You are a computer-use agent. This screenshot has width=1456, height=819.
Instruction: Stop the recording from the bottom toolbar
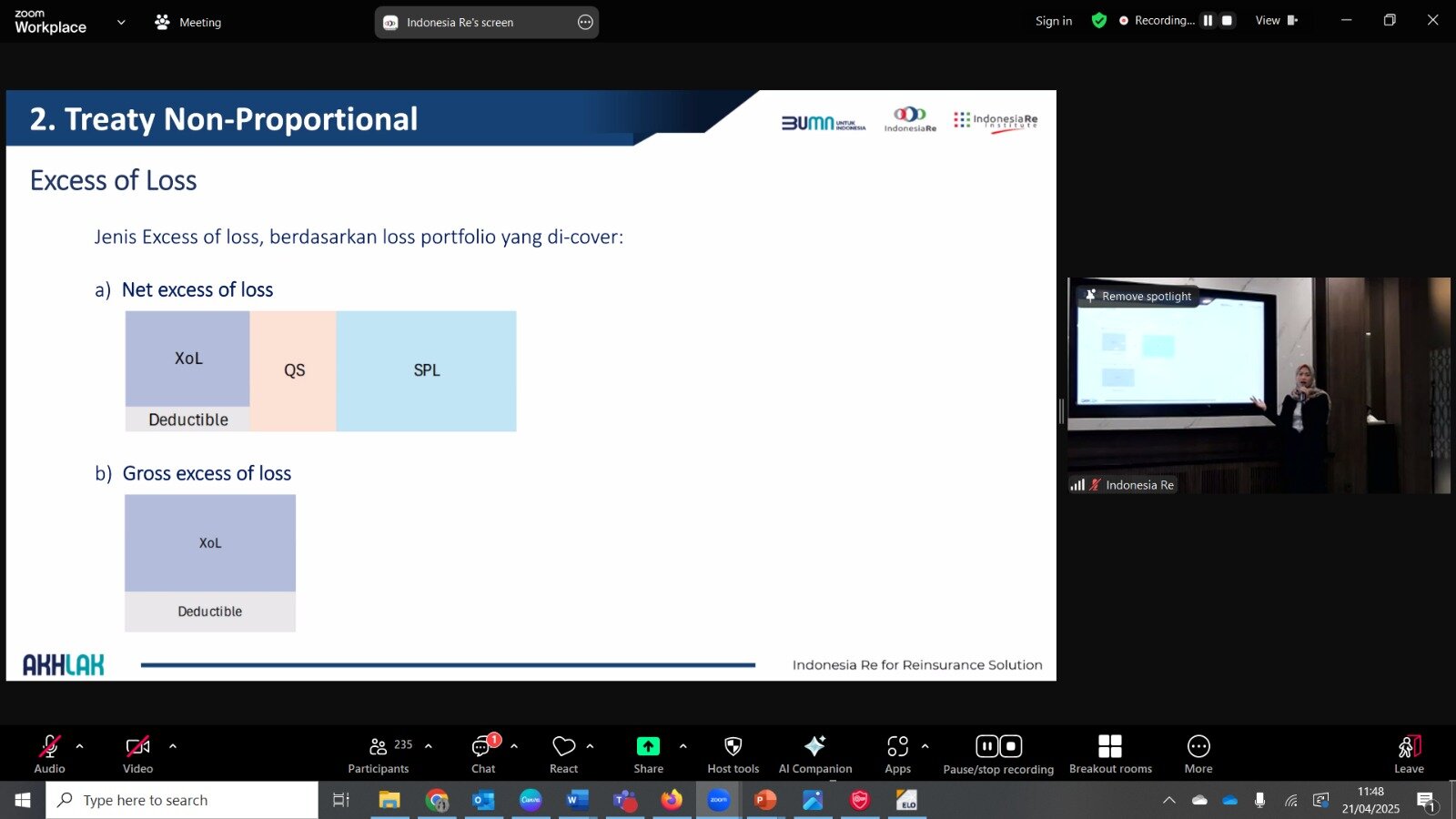[x=1010, y=746]
